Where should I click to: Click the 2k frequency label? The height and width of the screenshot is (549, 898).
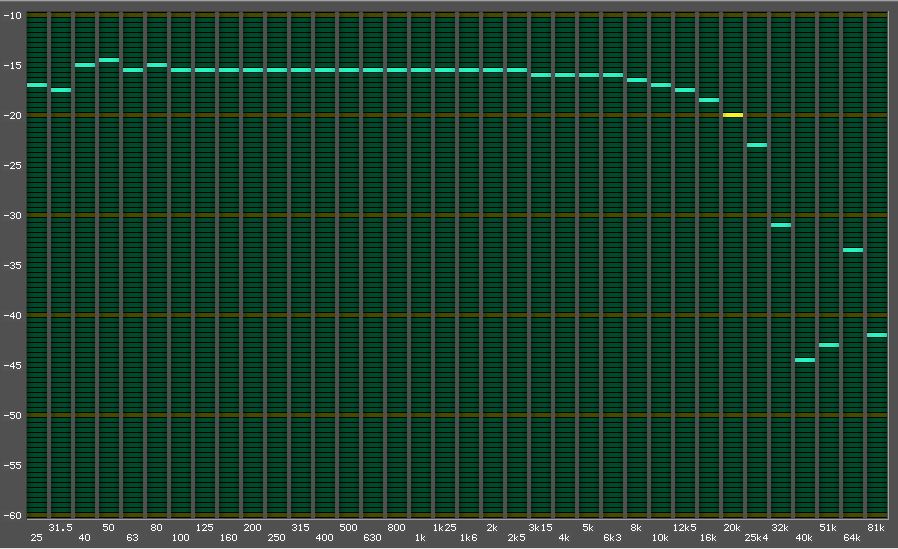click(x=492, y=528)
